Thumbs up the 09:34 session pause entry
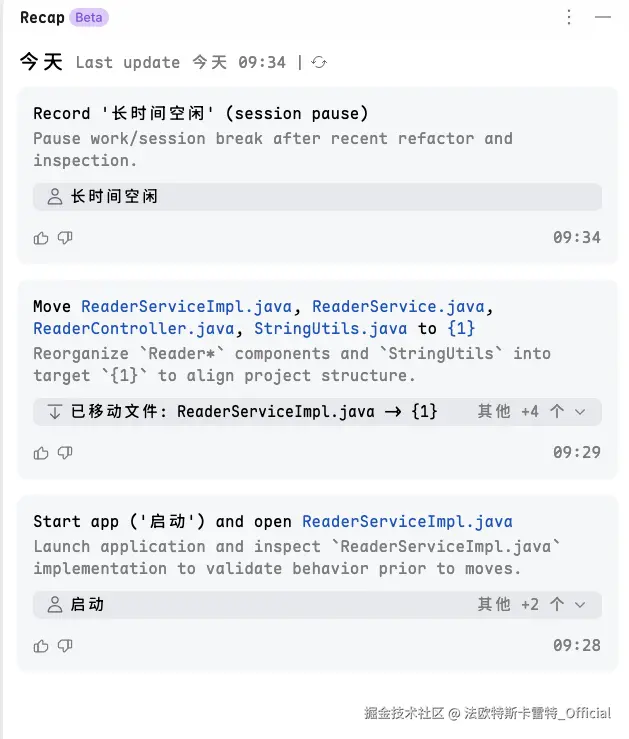629x739 pixels. click(x=41, y=238)
